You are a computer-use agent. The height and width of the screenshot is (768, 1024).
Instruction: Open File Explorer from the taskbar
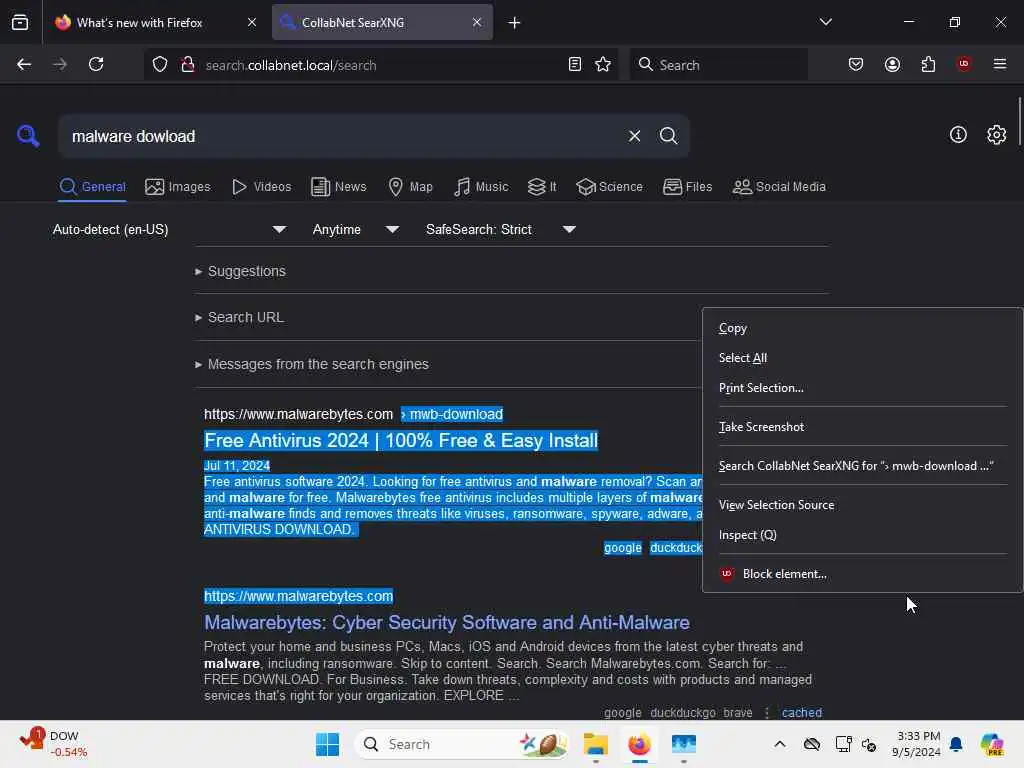tap(596, 744)
